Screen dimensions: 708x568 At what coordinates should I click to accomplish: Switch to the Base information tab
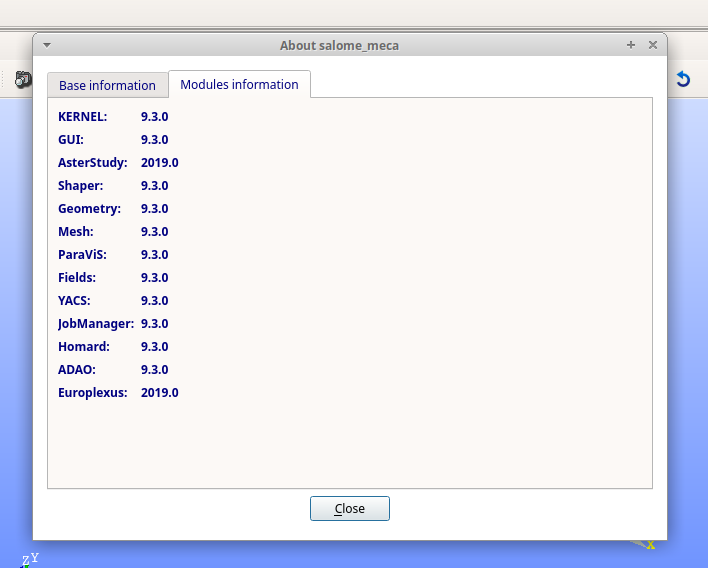click(107, 85)
